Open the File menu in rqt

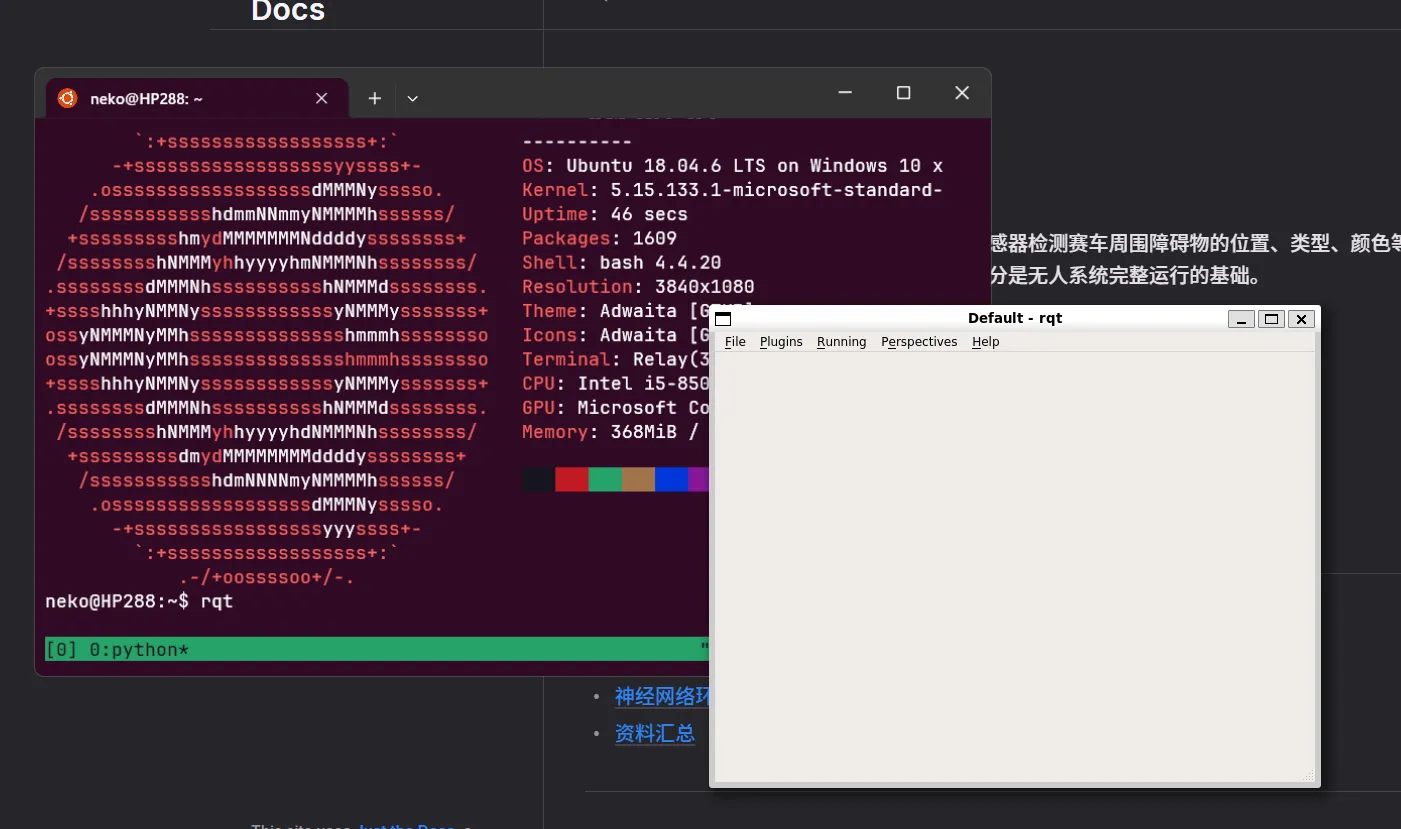[x=735, y=341]
